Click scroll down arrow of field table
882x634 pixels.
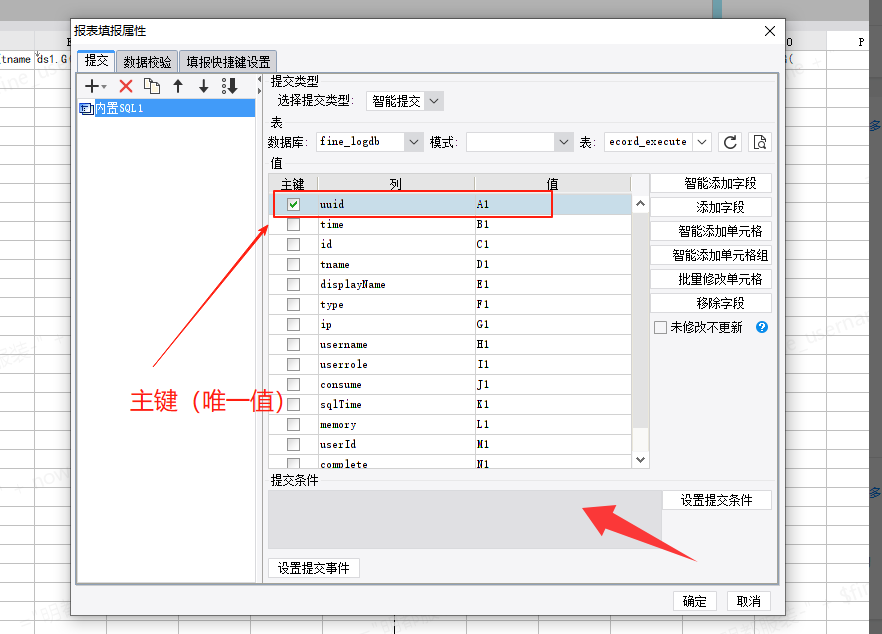[640, 460]
